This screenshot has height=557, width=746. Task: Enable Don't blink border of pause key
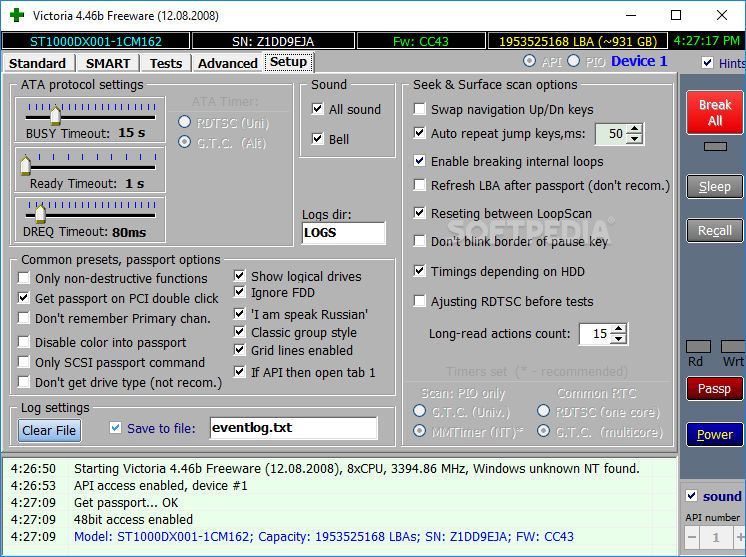pos(419,241)
